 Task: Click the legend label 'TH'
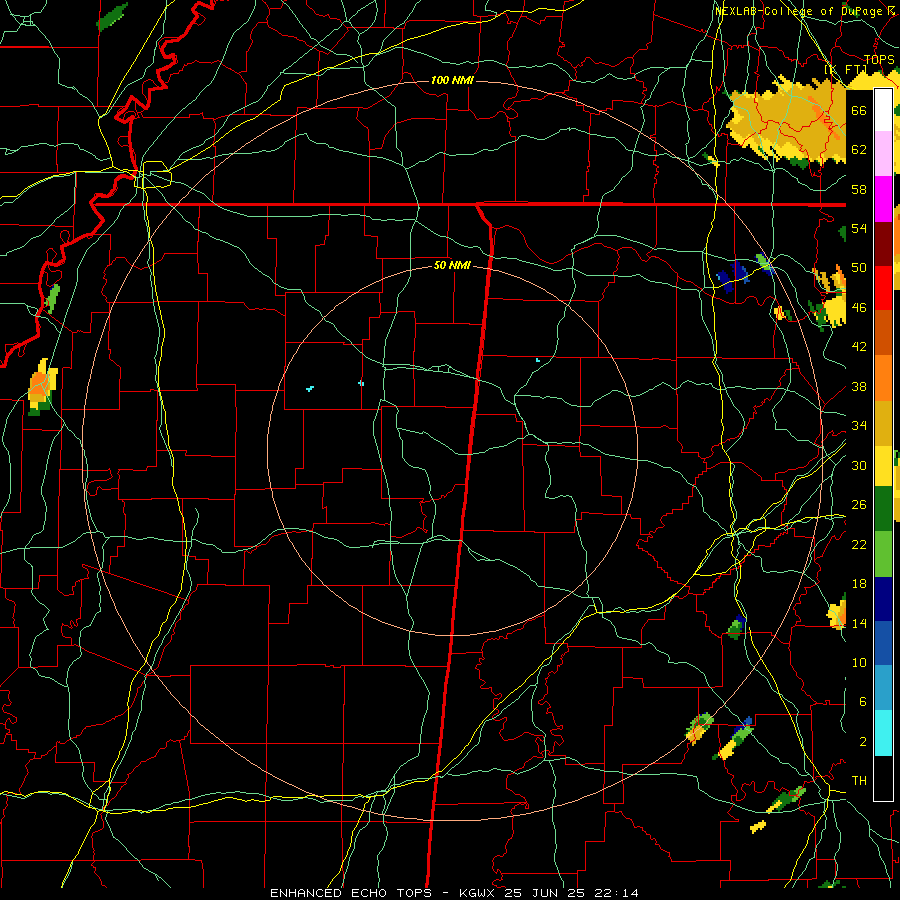(x=859, y=781)
